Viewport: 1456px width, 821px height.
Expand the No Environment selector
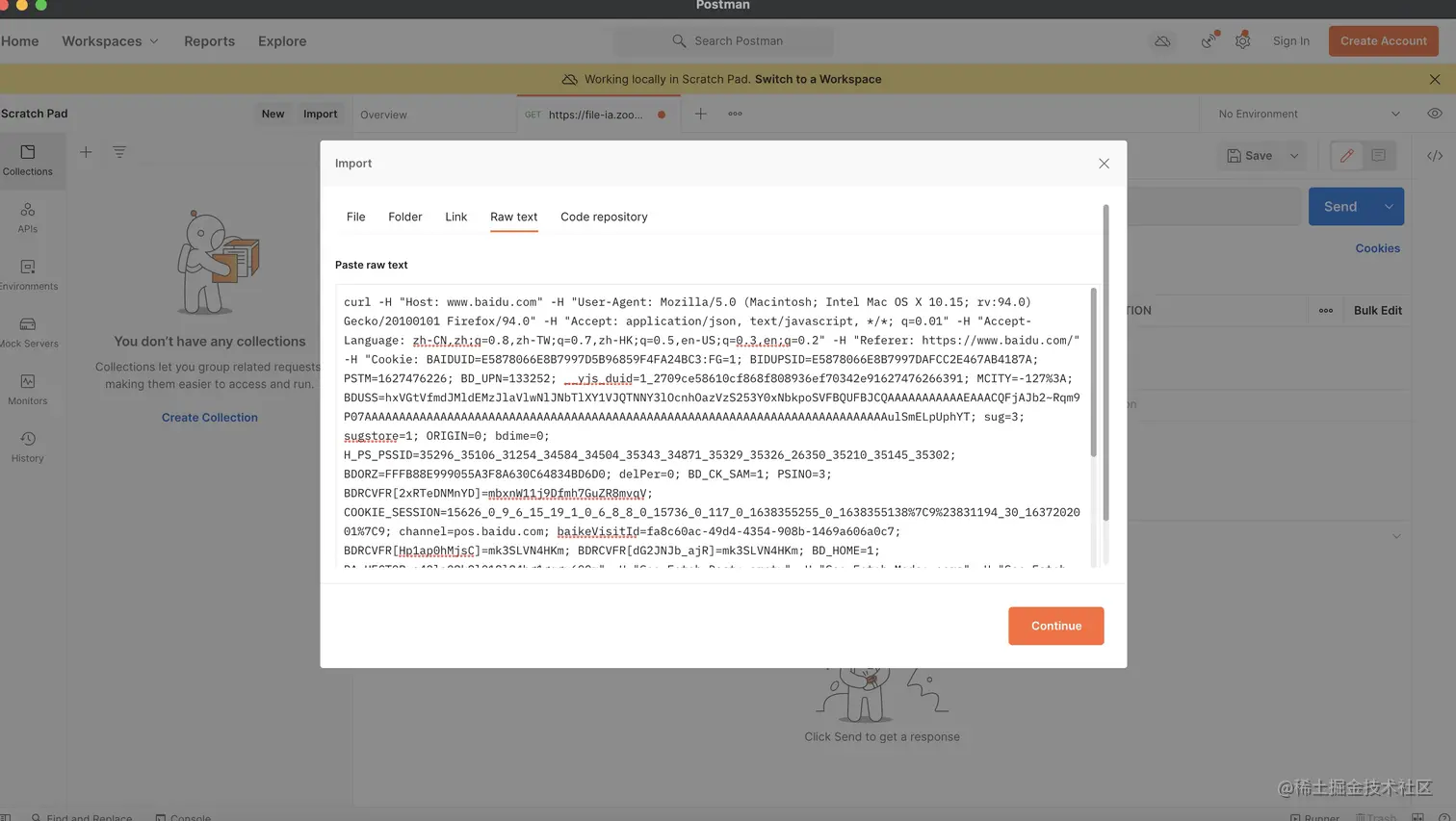pyautogui.click(x=1309, y=114)
